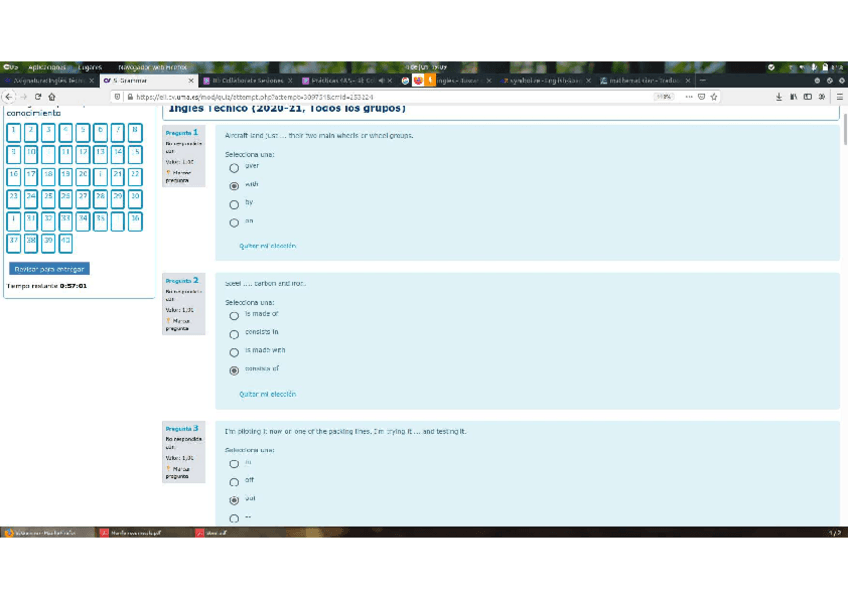
Task: Select 'out' for question 3
Action: 234,500
